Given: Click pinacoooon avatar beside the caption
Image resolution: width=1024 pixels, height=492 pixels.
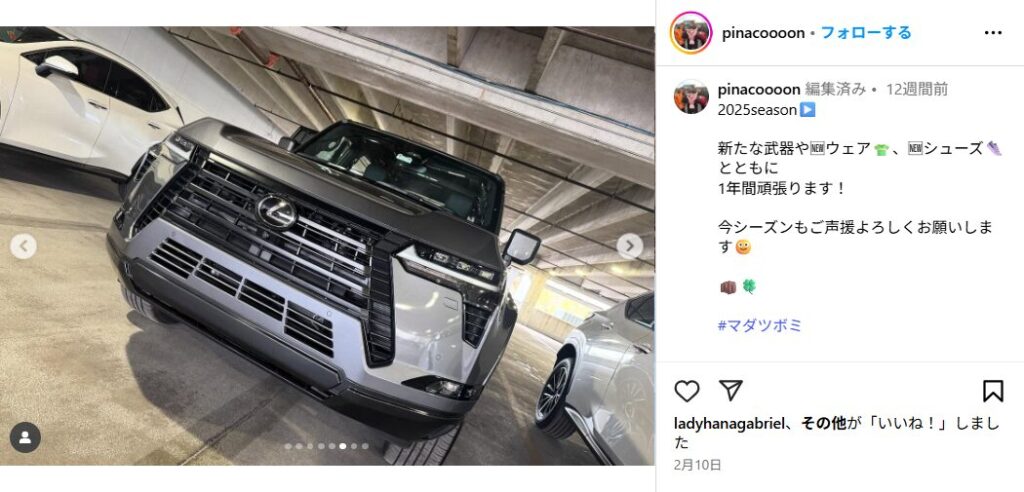Looking at the screenshot, I should tap(692, 97).
